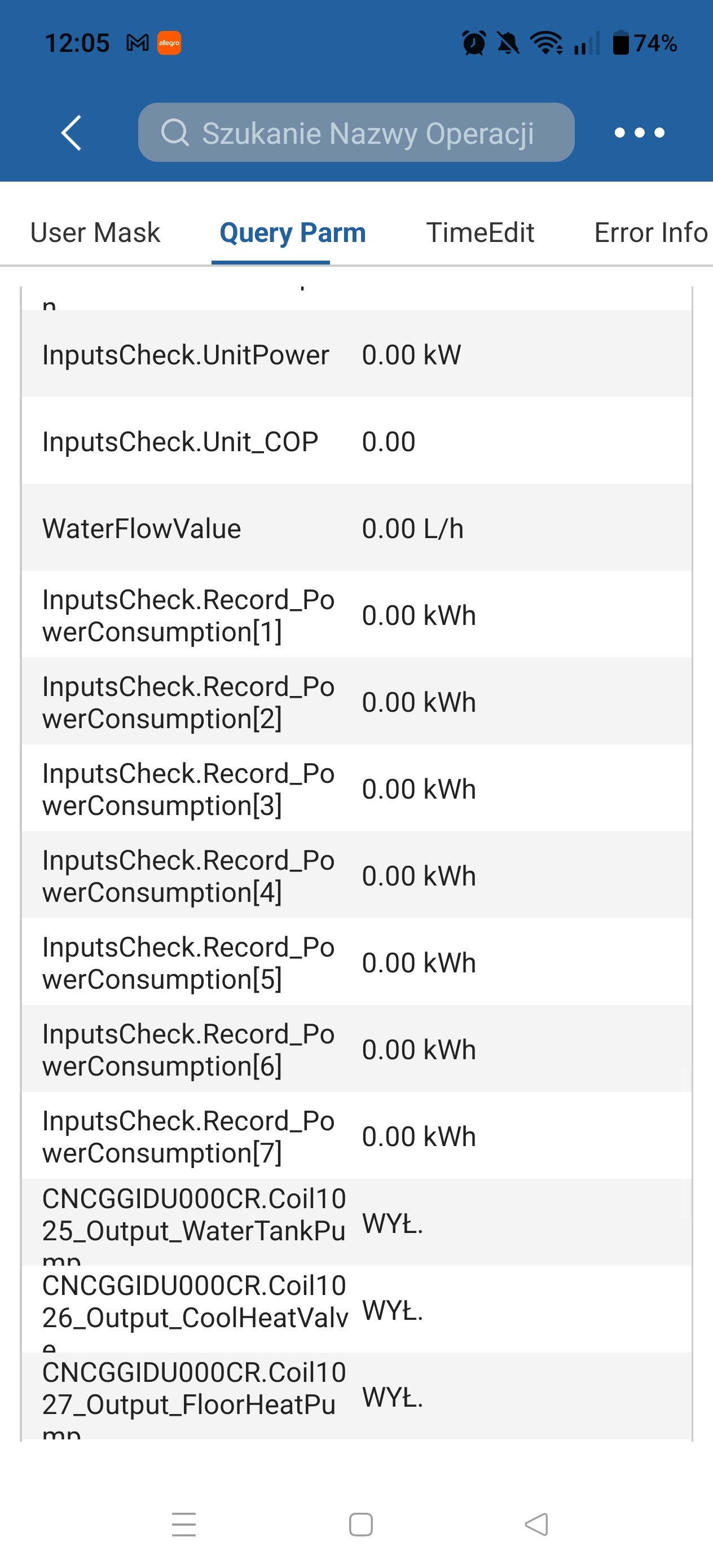The image size is (713, 1568).
Task: Focus the Szukanie Nazwy Operacji search field
Action: (x=368, y=133)
